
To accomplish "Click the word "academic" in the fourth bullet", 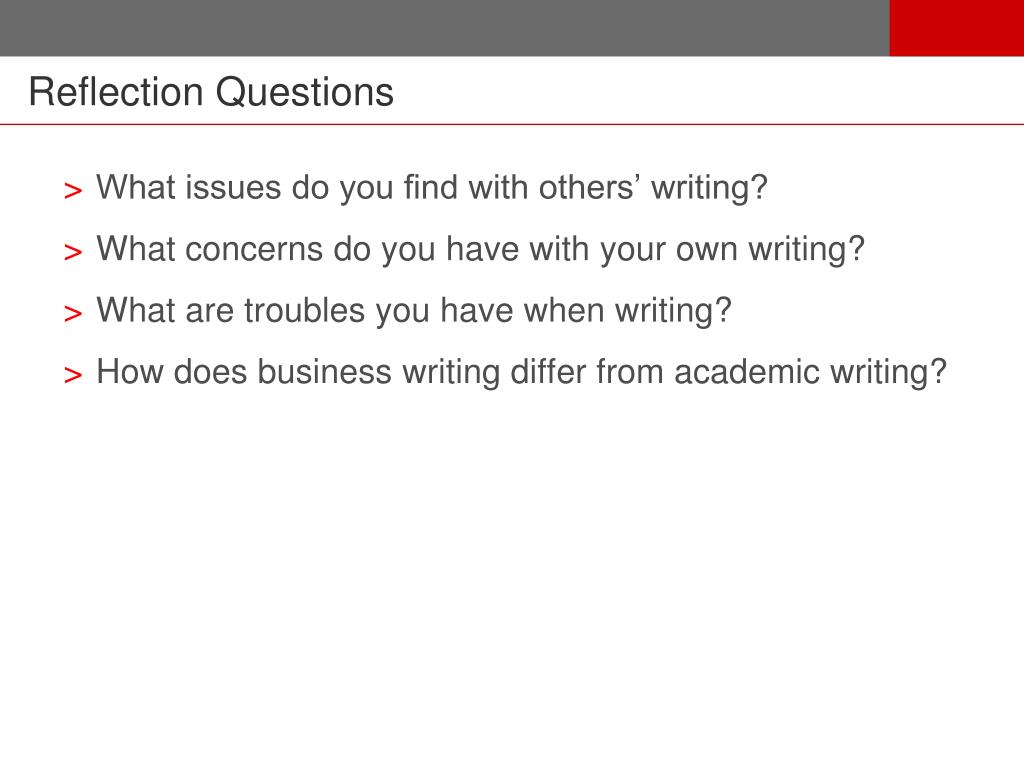I will click(x=746, y=372).
